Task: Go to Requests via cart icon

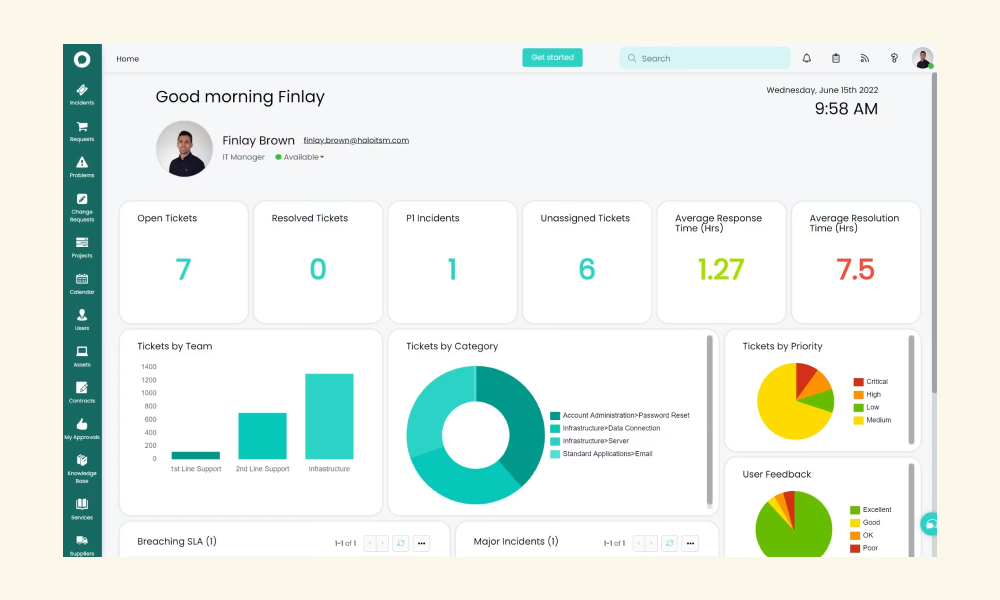Action: pyautogui.click(x=82, y=131)
